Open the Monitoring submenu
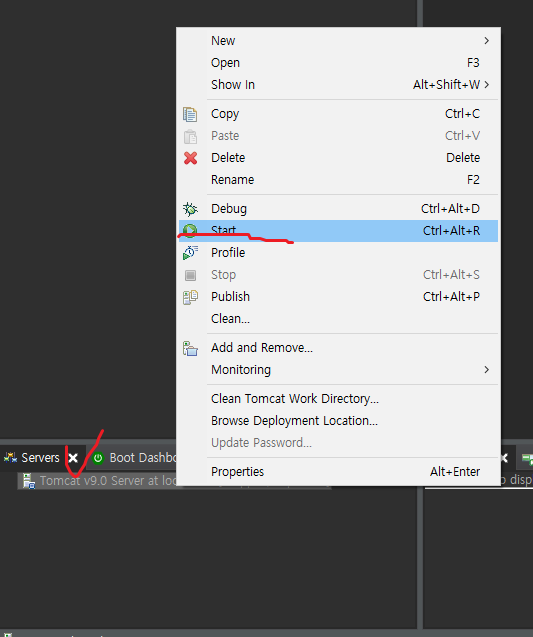The width and height of the screenshot is (533, 637). click(x=338, y=370)
